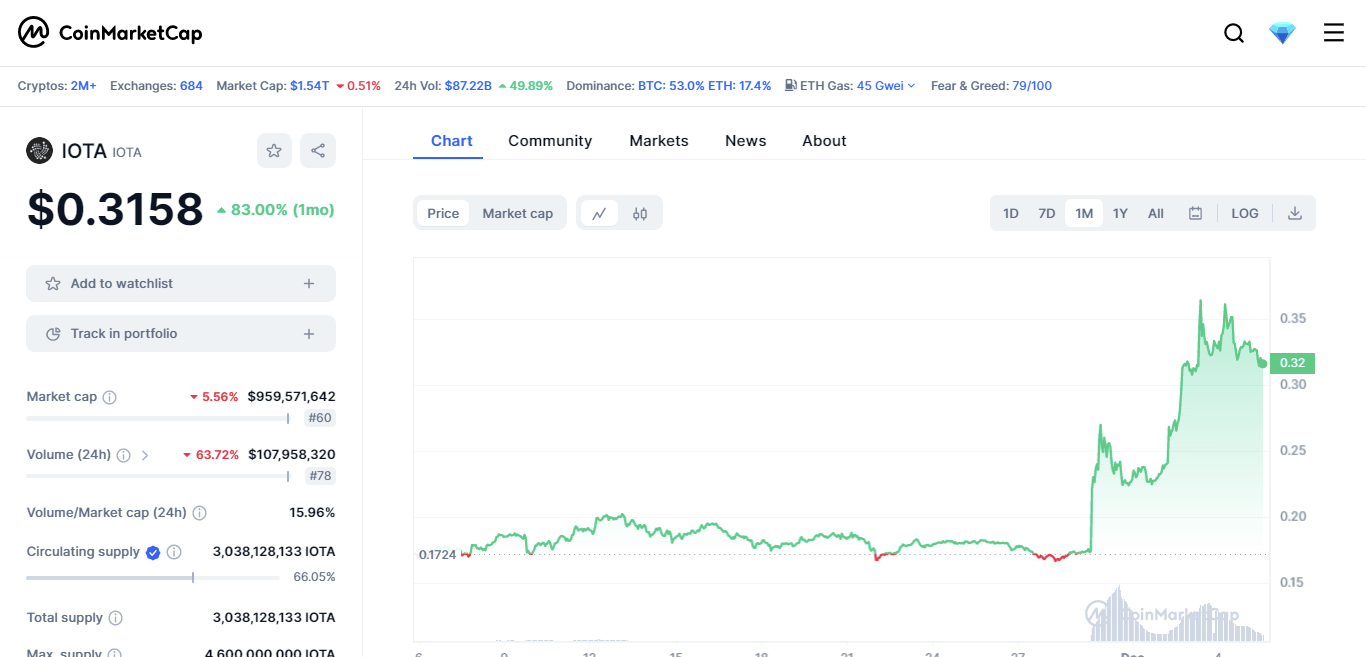This screenshot has height=657, width=1366.
Task: Open the News tab
Action: (x=746, y=141)
